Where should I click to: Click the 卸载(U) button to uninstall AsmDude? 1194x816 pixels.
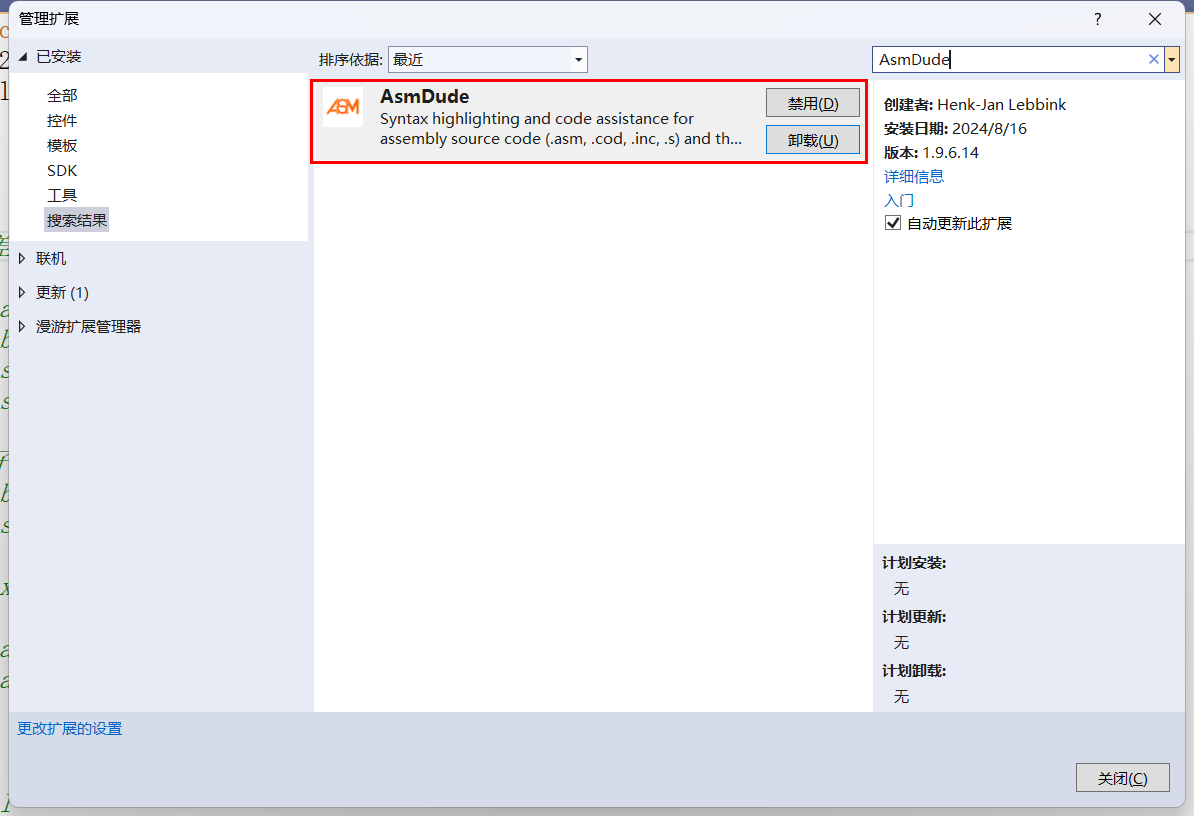click(x=812, y=140)
